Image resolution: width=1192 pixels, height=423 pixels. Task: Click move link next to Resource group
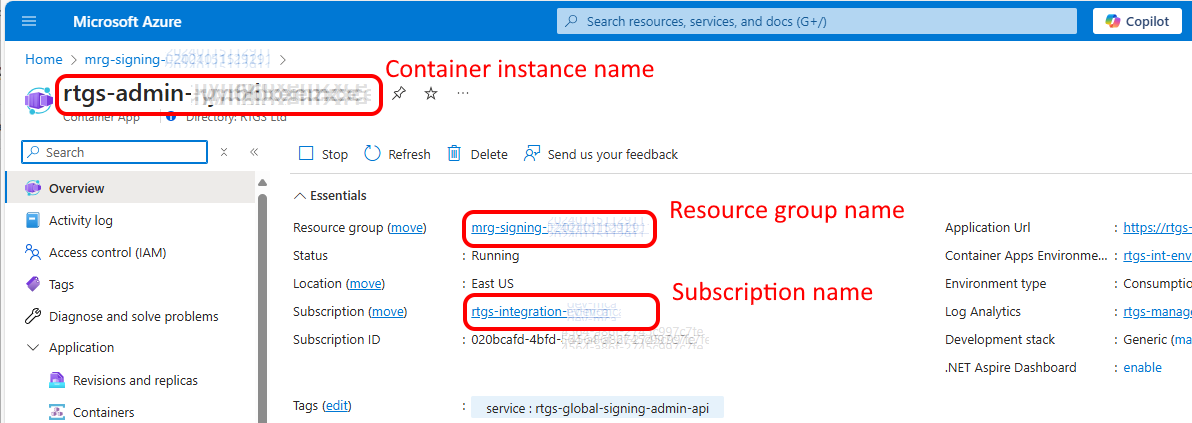point(407,227)
